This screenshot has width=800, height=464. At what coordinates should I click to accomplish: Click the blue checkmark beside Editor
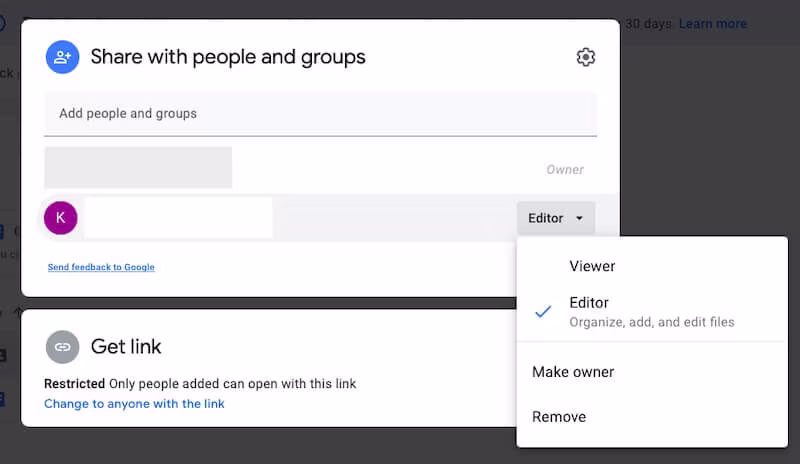click(x=543, y=311)
